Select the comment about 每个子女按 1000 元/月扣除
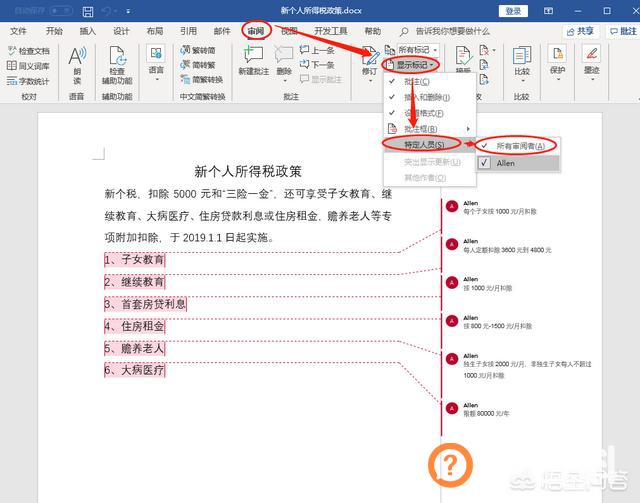The image size is (640, 503). [x=500, y=211]
